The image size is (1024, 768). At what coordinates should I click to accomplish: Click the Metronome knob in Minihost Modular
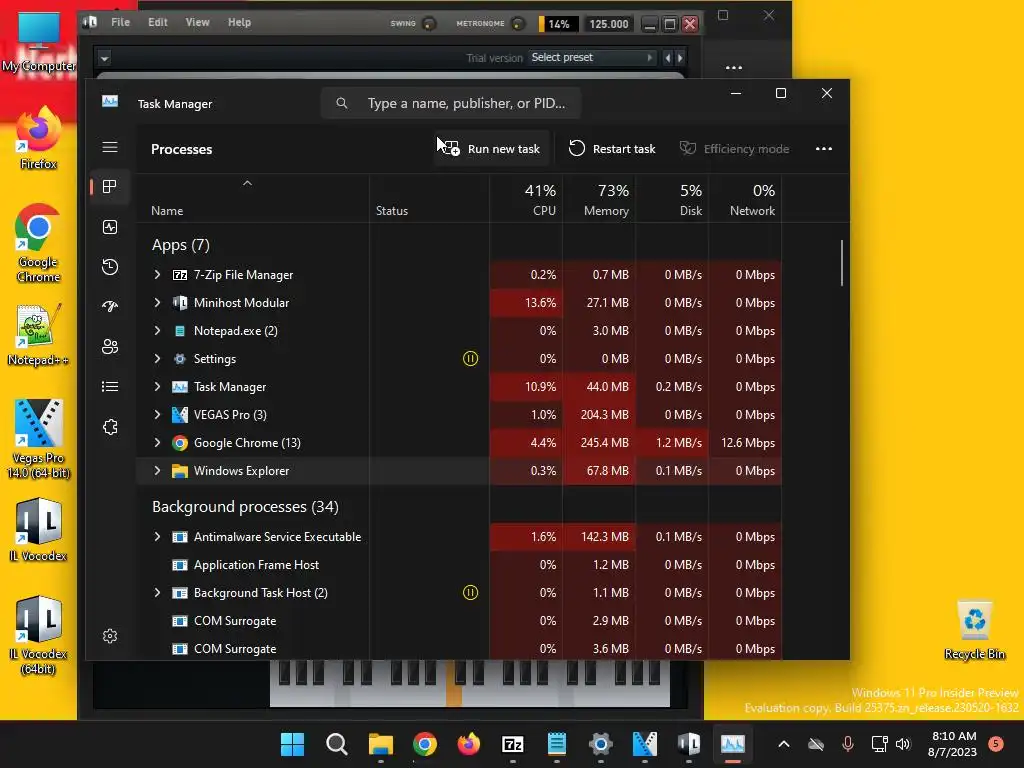tap(518, 24)
